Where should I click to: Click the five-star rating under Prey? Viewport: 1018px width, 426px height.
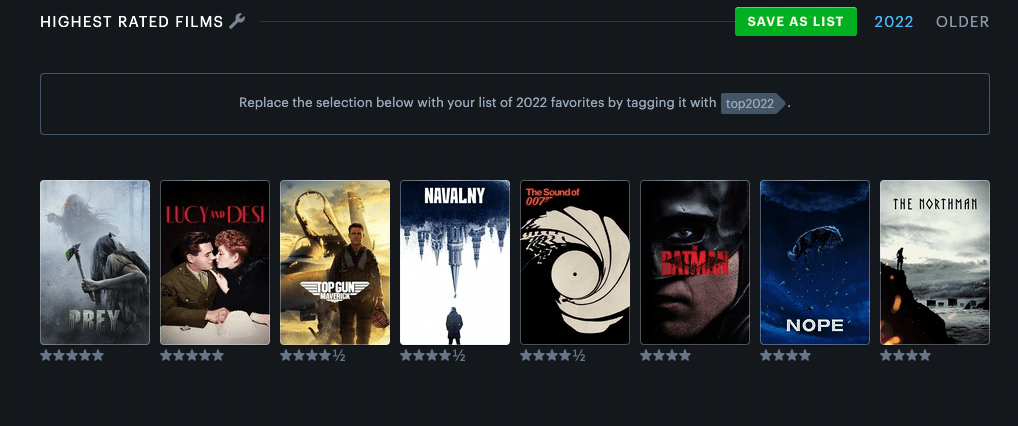[x=72, y=355]
